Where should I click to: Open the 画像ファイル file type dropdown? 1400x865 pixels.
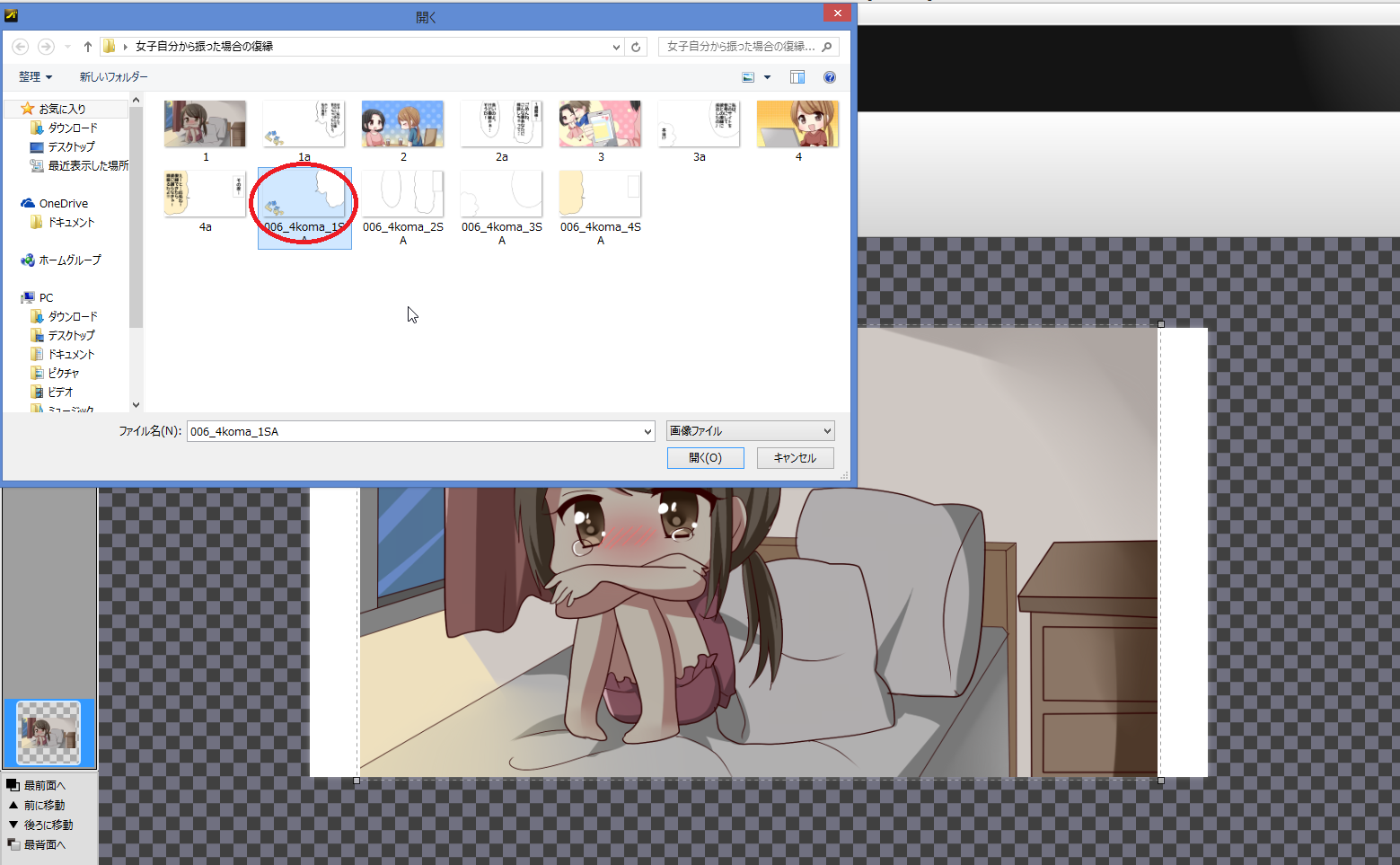(x=750, y=431)
